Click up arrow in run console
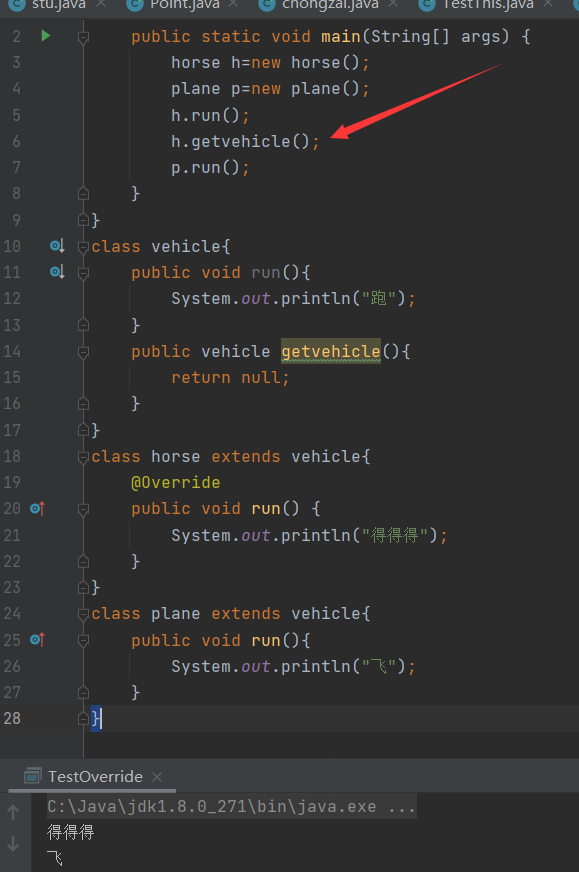 click(x=13, y=812)
